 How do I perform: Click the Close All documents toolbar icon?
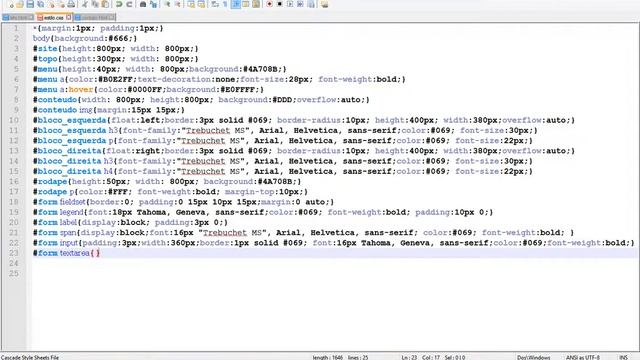61,4
